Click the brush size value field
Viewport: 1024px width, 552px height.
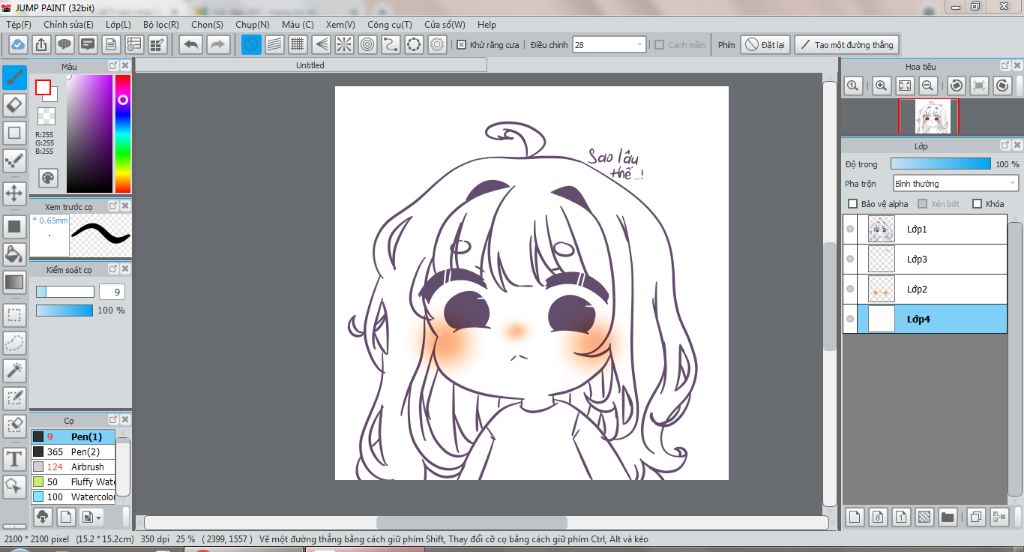(112, 292)
